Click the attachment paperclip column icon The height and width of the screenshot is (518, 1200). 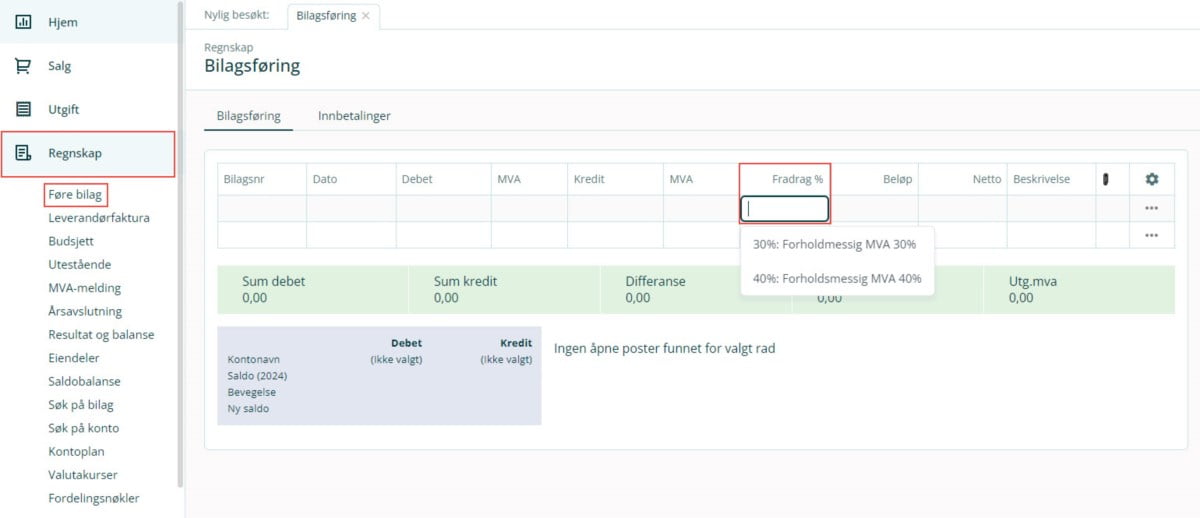(x=1106, y=179)
